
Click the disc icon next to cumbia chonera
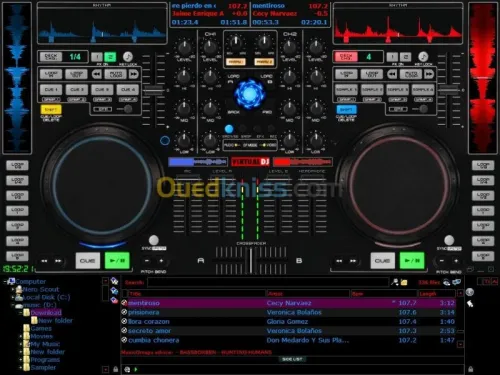(x=124, y=340)
